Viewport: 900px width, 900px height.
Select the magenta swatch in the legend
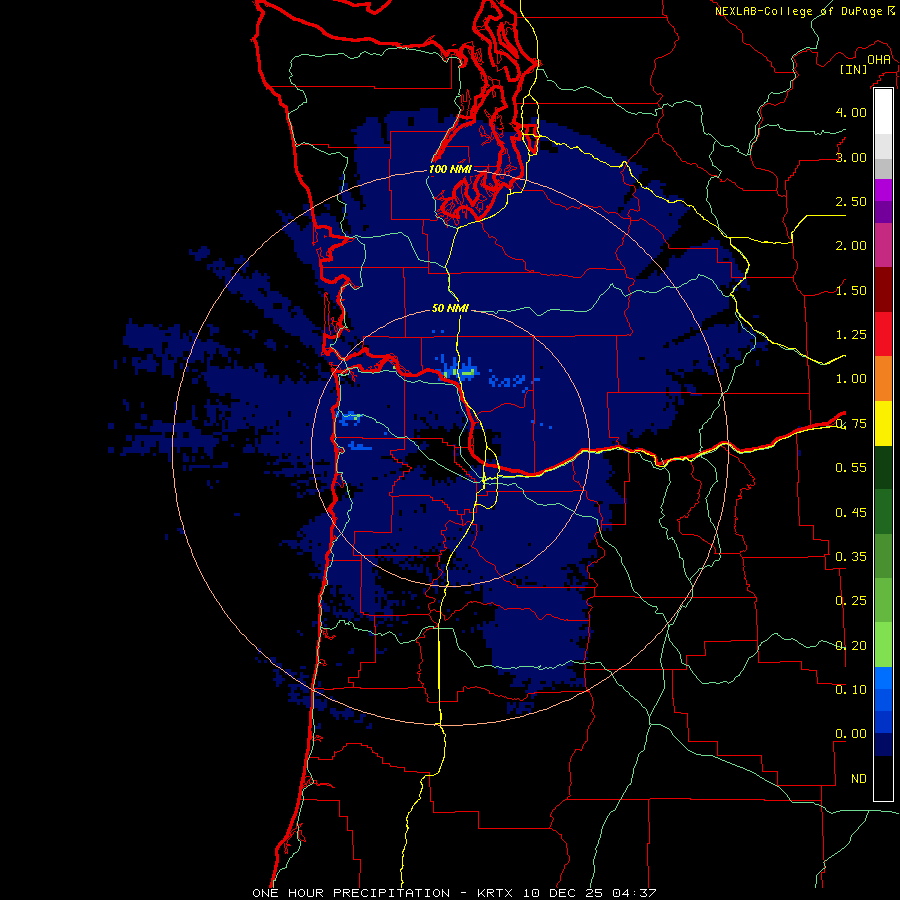click(883, 190)
